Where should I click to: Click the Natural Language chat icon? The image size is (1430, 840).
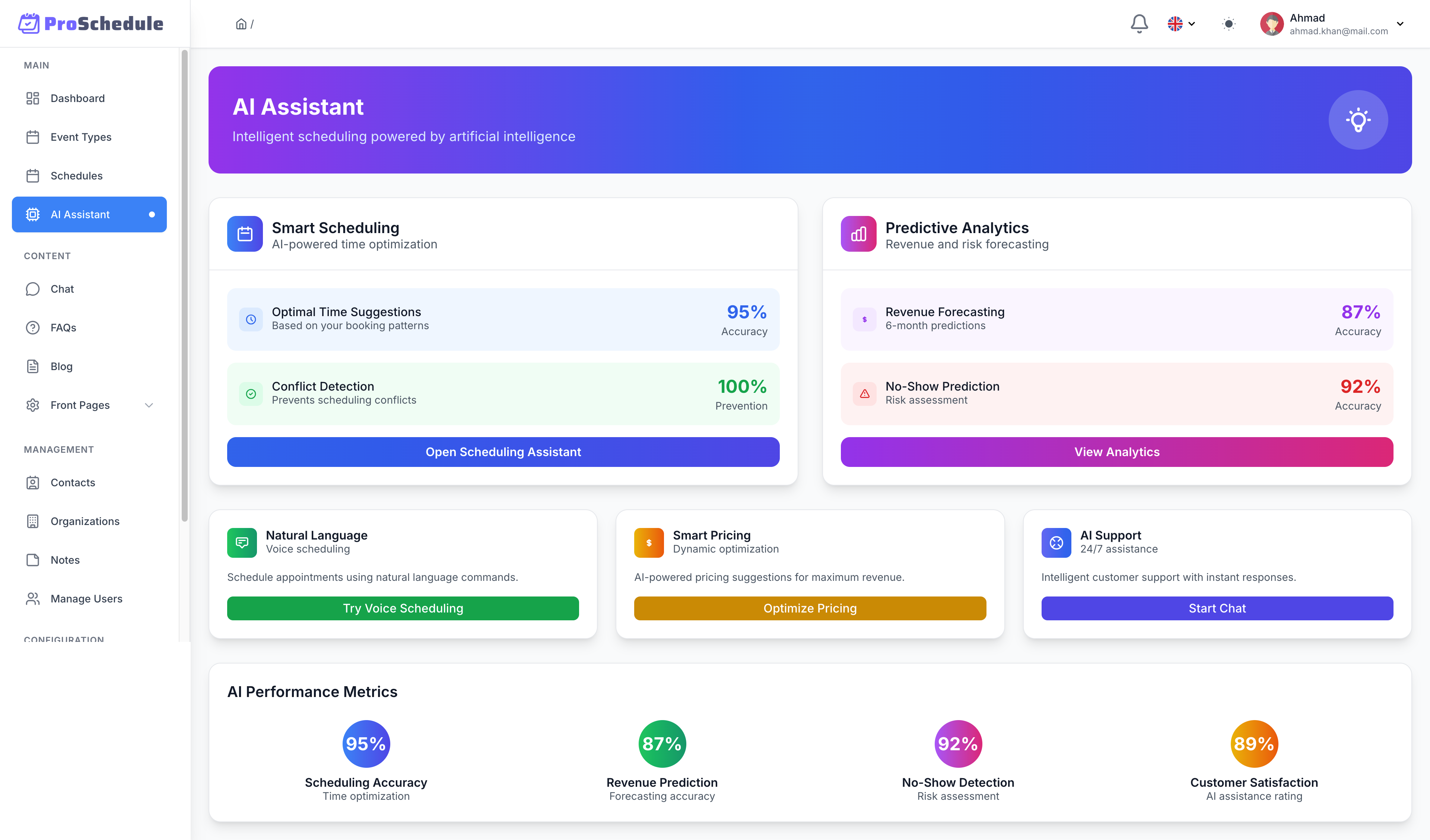pos(242,542)
